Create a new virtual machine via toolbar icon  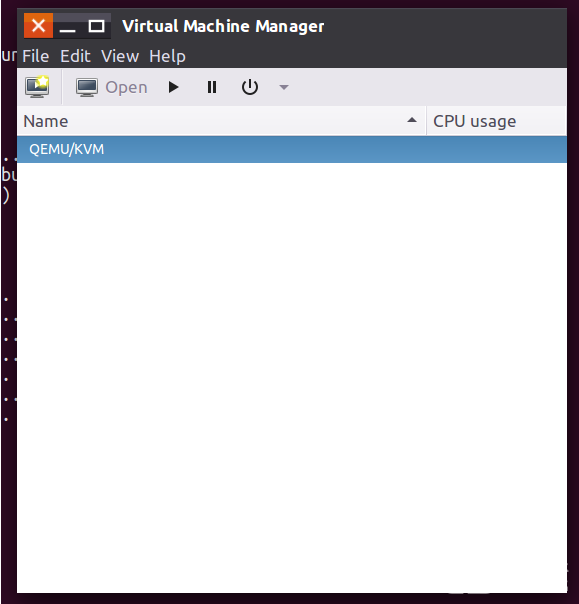click(x=37, y=87)
